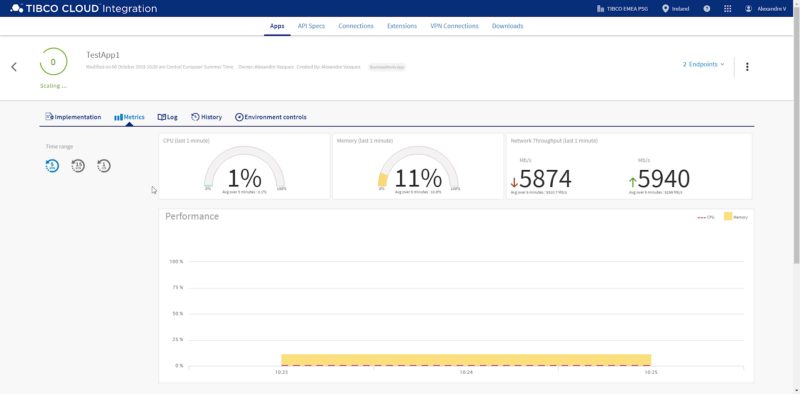Open the help question mark icon
The image size is (800, 394).
pyautogui.click(x=707, y=9)
